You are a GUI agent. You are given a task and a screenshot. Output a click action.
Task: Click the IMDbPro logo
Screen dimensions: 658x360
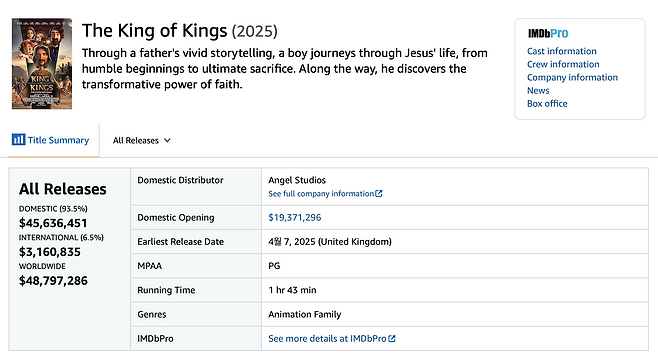pyautogui.click(x=548, y=33)
